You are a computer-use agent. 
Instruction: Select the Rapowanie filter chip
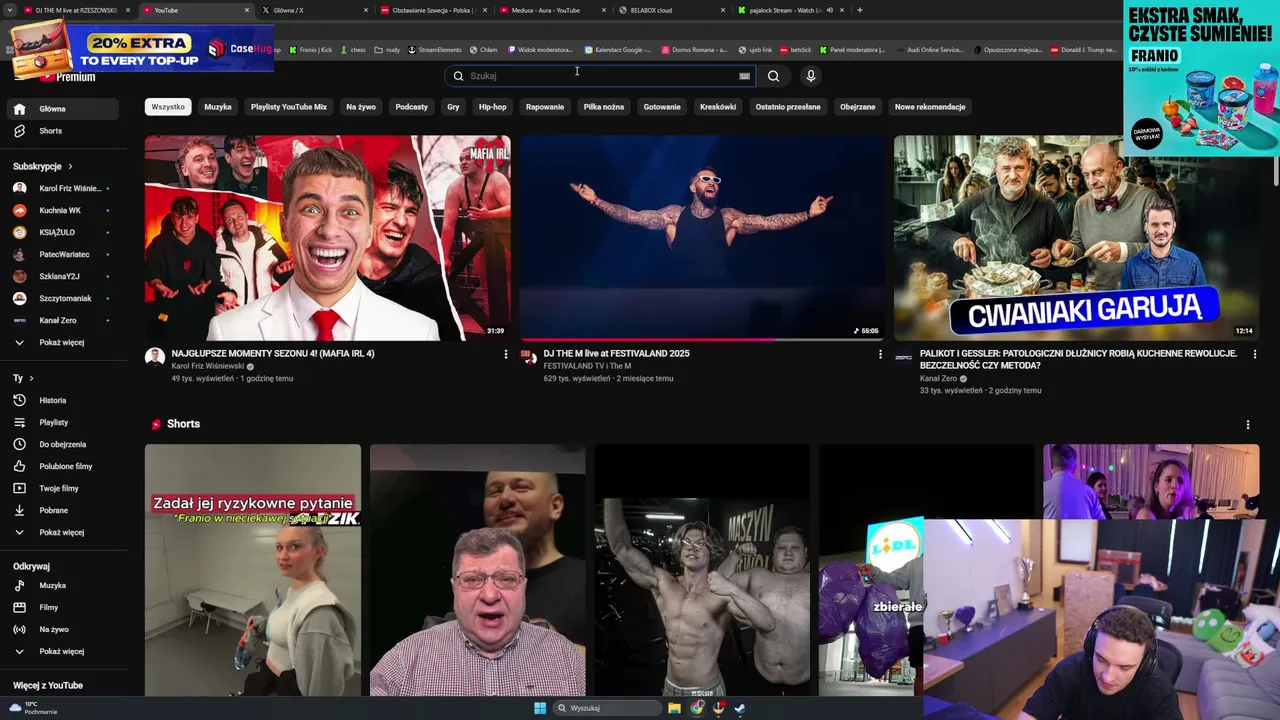[x=545, y=107]
